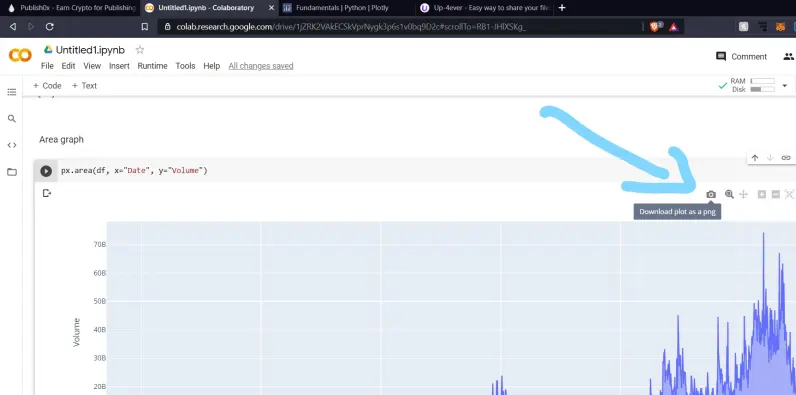Open the View menu
This screenshot has width=796, height=395.
tap(92, 66)
